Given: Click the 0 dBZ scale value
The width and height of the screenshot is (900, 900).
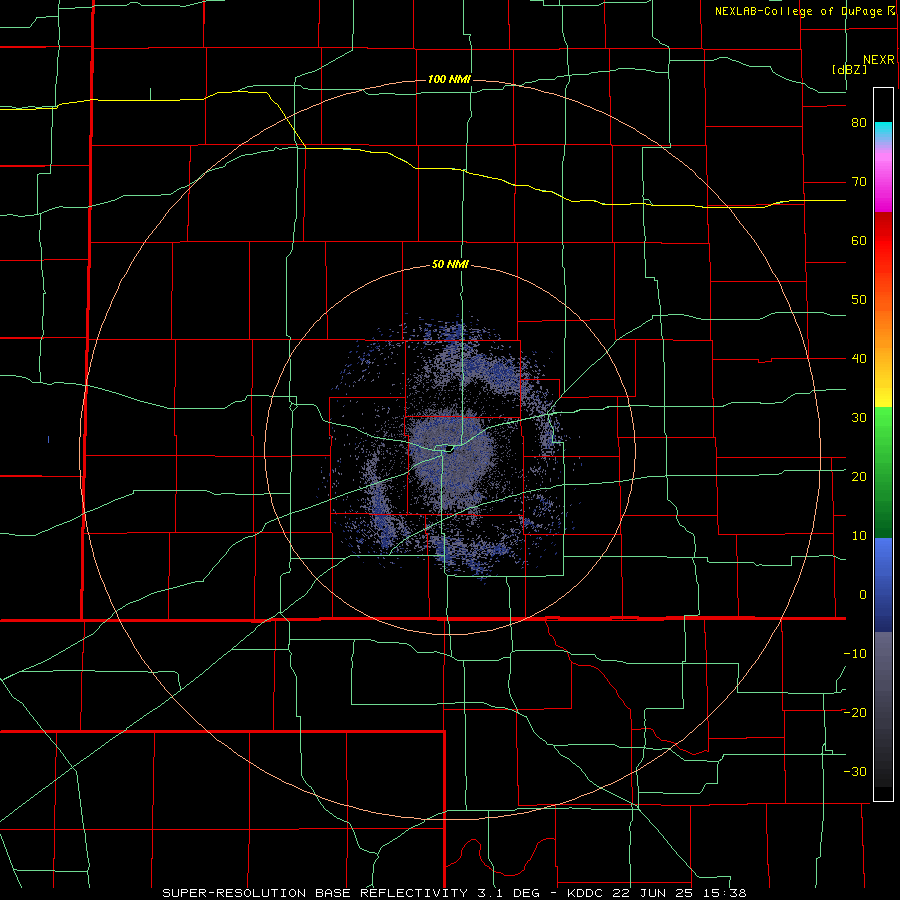Looking at the screenshot, I should pyautogui.click(x=863, y=595).
